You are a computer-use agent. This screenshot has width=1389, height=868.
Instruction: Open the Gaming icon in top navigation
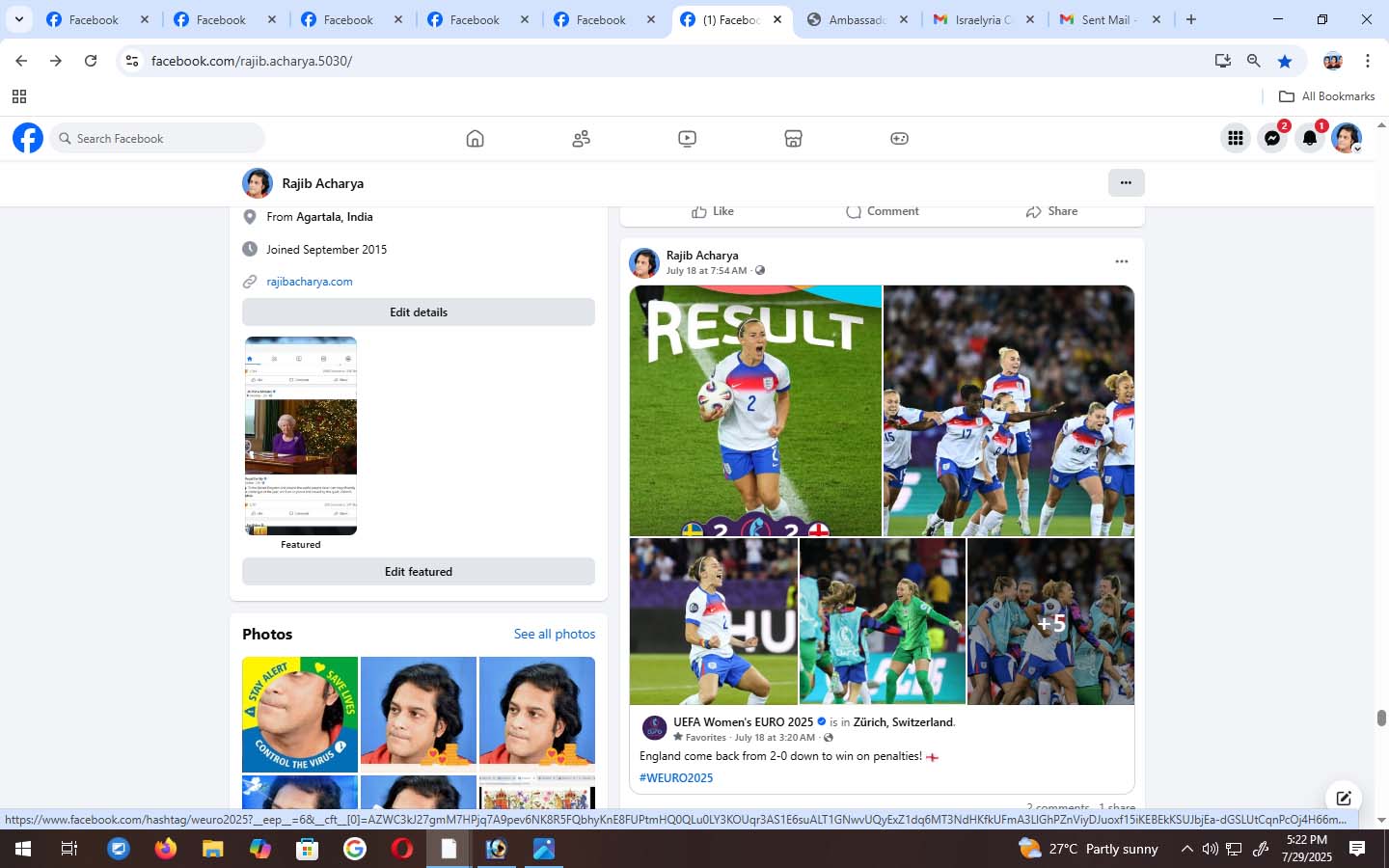(899, 138)
